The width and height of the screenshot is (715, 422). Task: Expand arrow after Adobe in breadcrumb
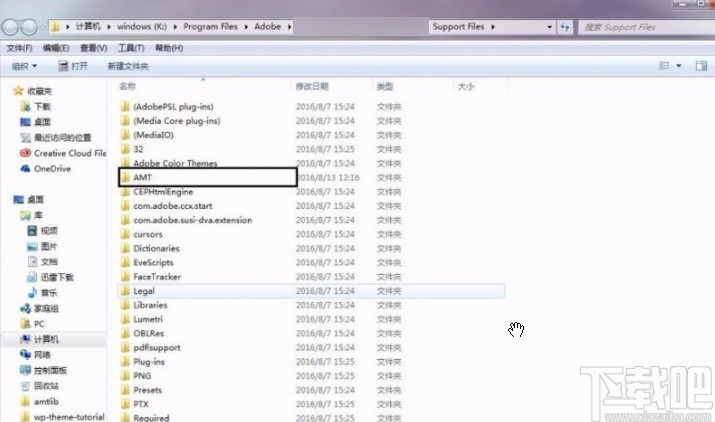click(289, 26)
